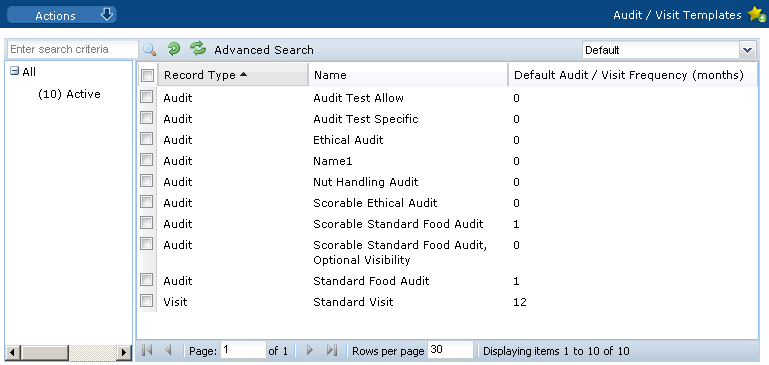769x365 pixels.
Task: Click the left tree panel scrollbar left arrow
Action: pos(13,352)
